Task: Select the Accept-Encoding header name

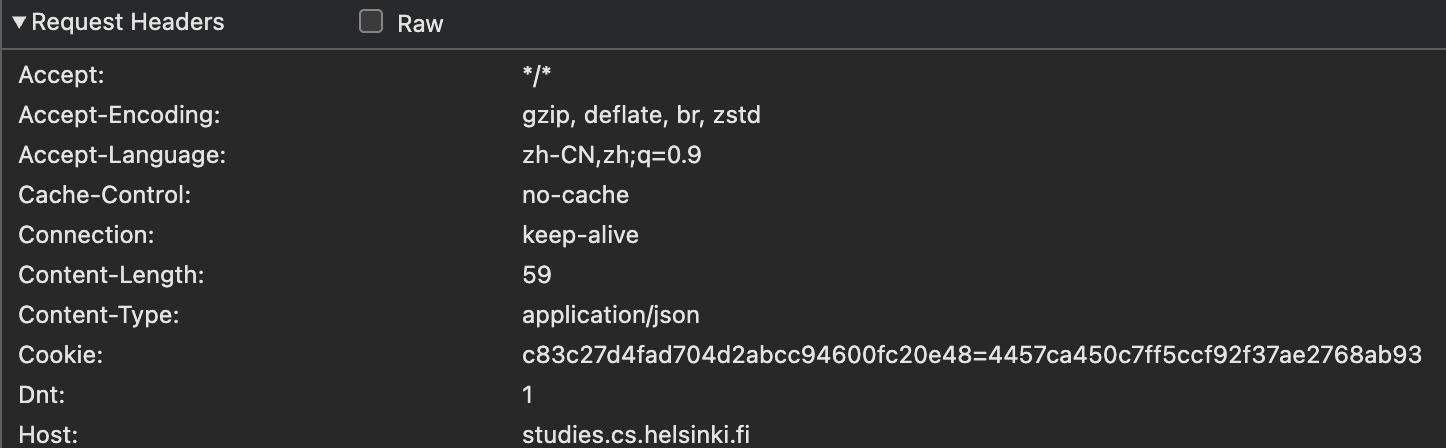Action: [x=119, y=115]
